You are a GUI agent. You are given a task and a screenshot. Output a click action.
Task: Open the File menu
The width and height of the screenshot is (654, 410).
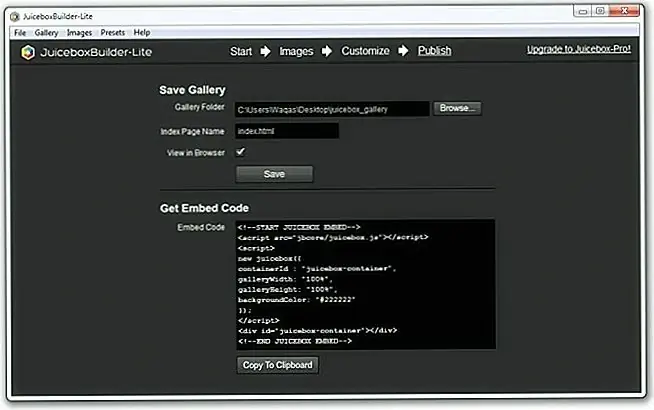(19, 33)
